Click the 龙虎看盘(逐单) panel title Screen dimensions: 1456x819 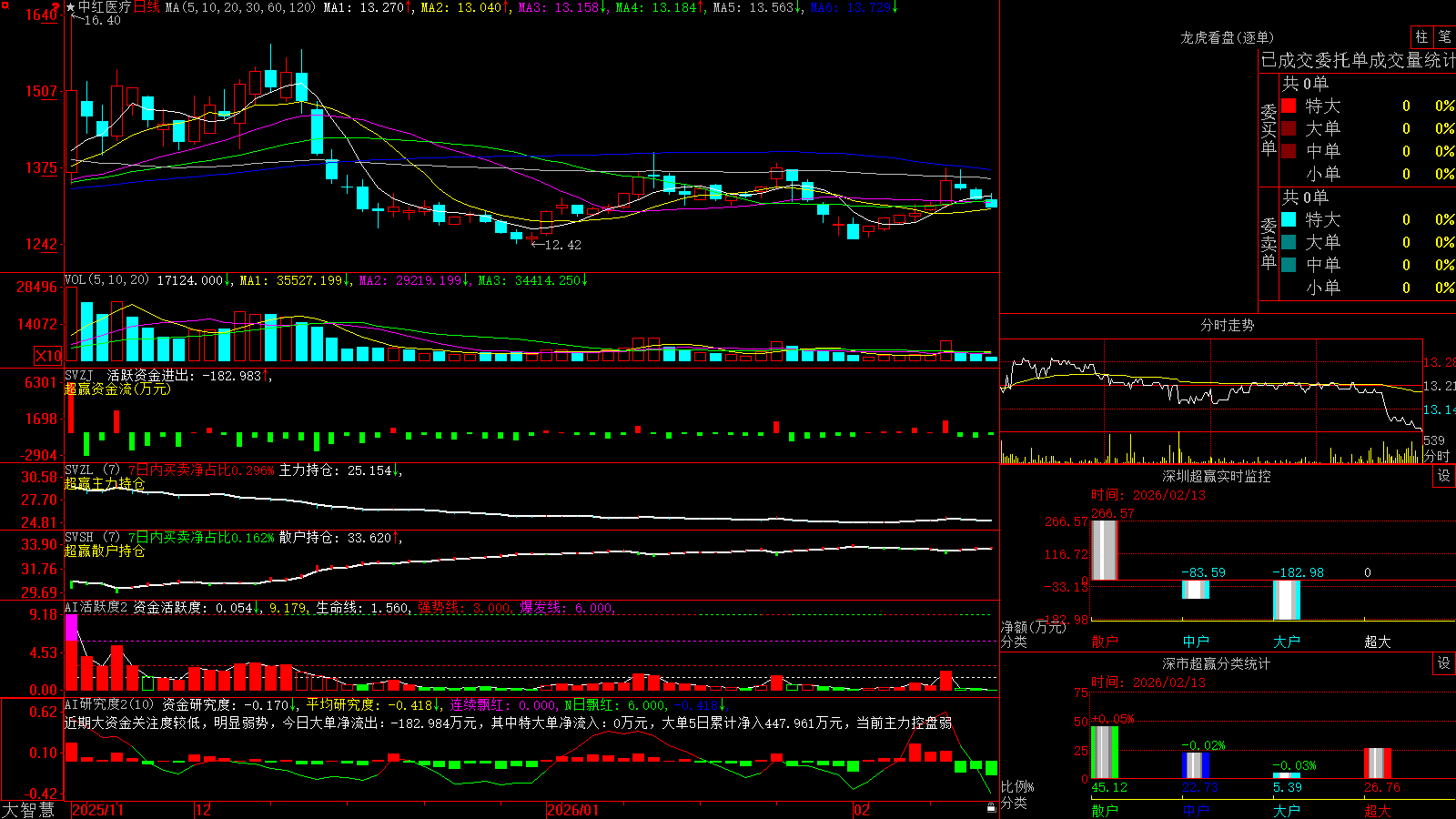pos(1228,37)
